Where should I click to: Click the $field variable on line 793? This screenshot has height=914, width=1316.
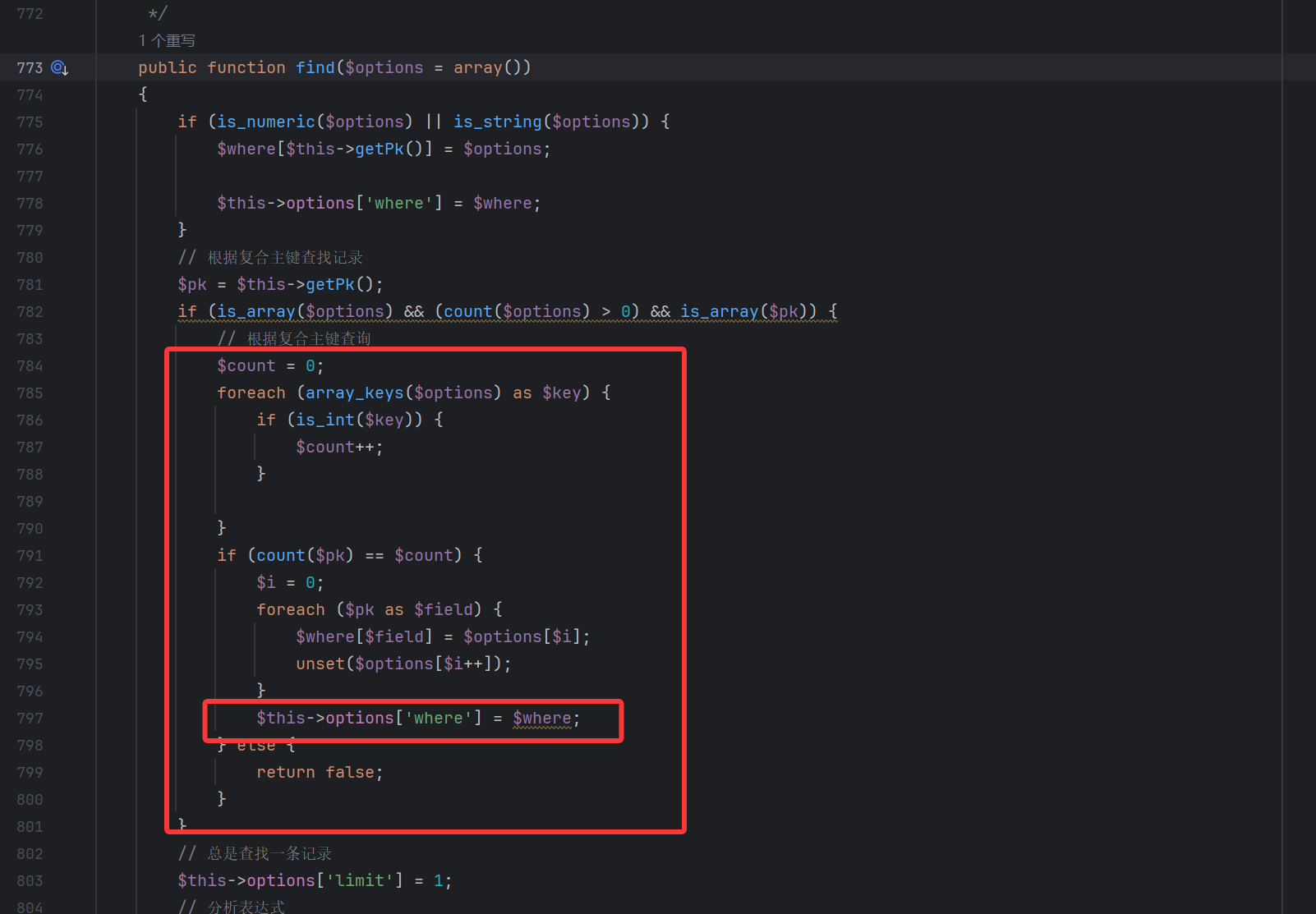tap(444, 610)
